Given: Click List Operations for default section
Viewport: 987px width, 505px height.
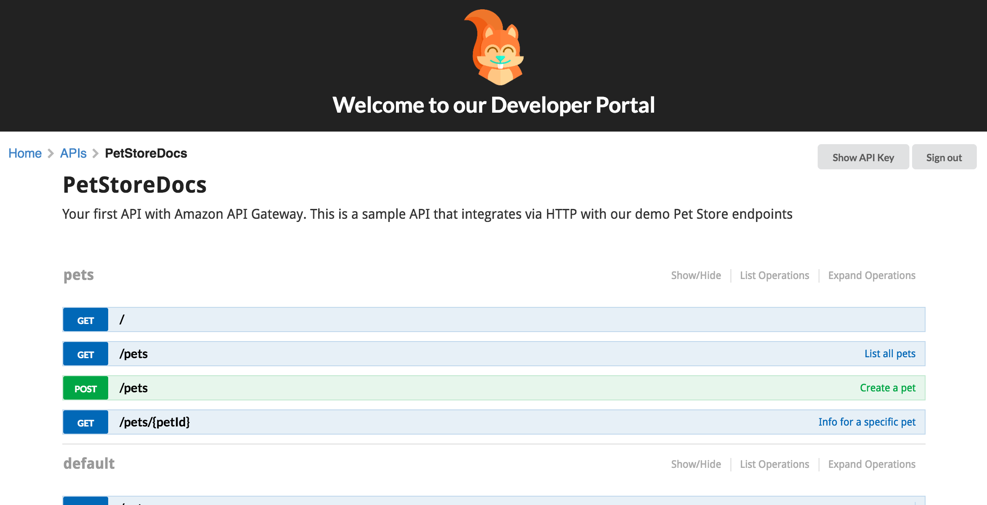Looking at the screenshot, I should [774, 464].
